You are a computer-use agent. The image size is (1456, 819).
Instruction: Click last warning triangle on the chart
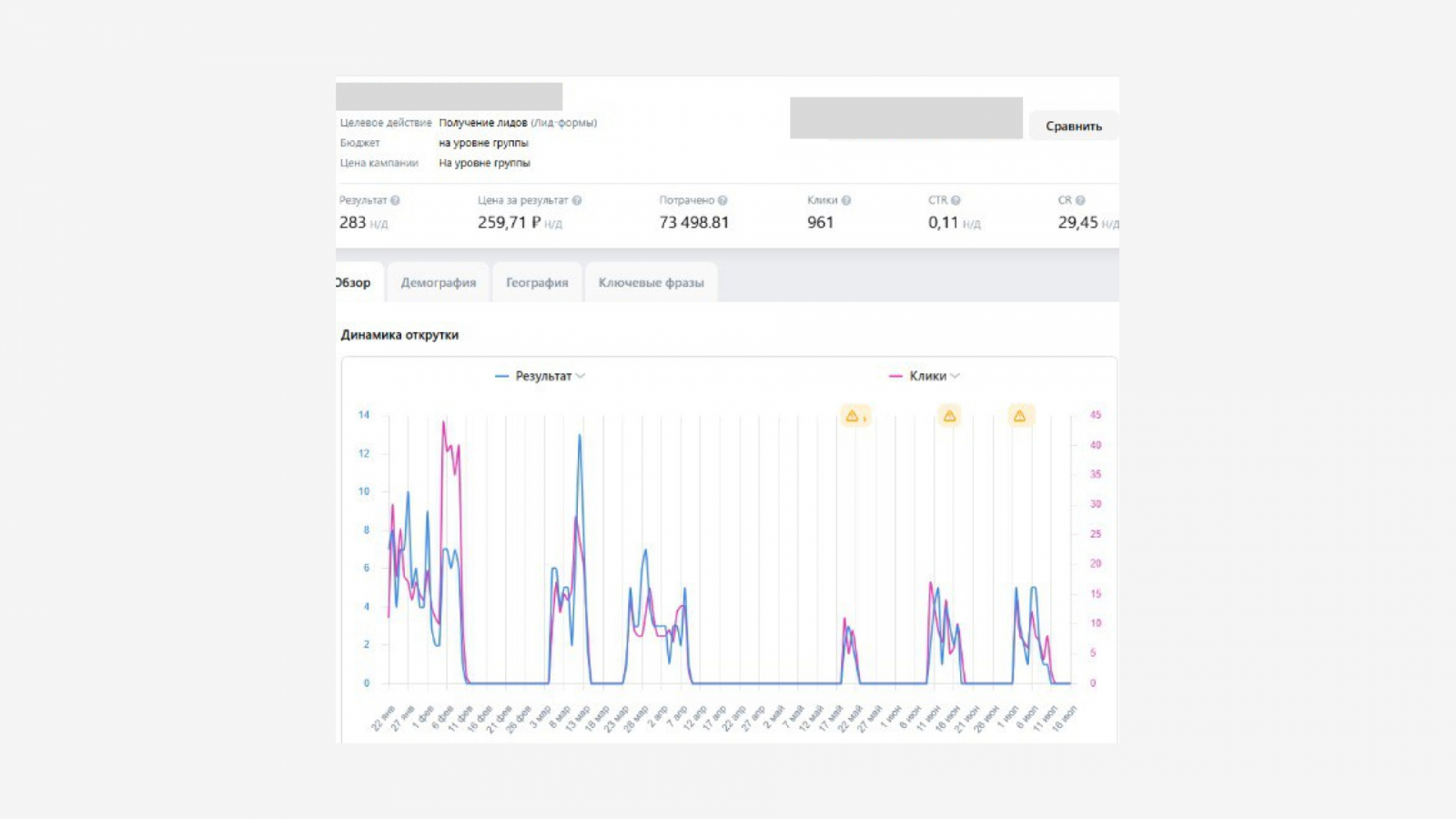click(1020, 416)
